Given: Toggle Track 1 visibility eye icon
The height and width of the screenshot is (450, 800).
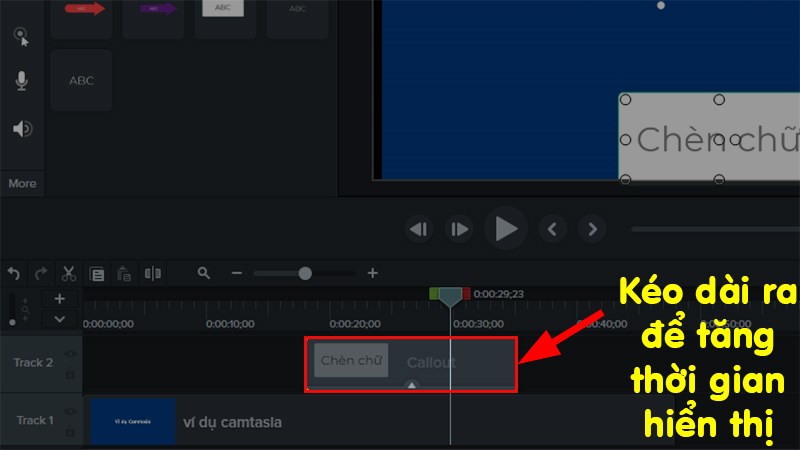Looking at the screenshot, I should [70, 412].
